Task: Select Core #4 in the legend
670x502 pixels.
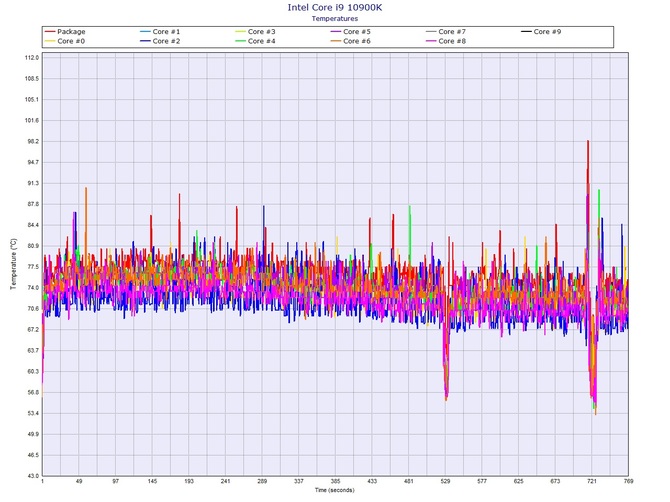Action: 256,41
